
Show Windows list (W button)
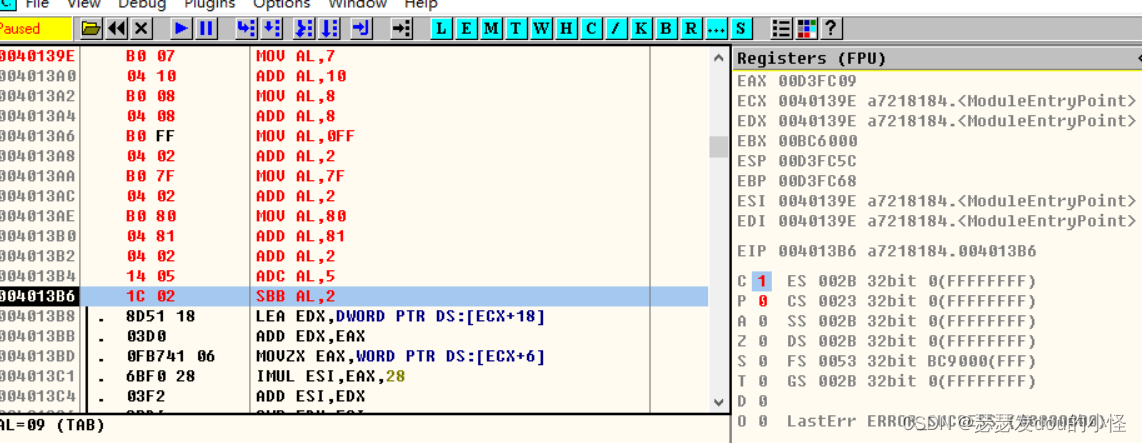coord(541,29)
